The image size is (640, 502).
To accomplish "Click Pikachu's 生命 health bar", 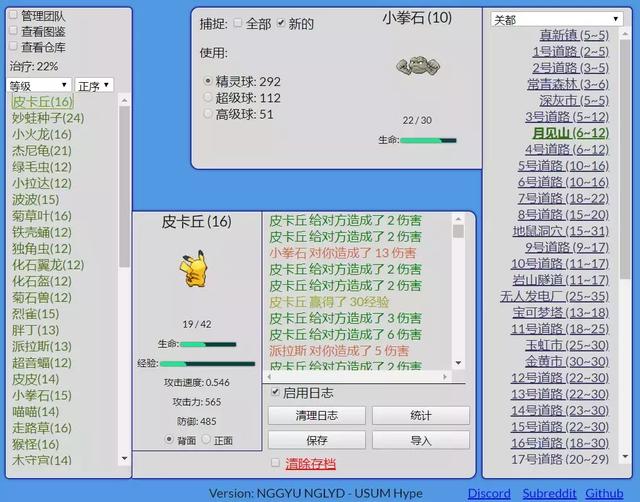I will pyautogui.click(x=208, y=344).
